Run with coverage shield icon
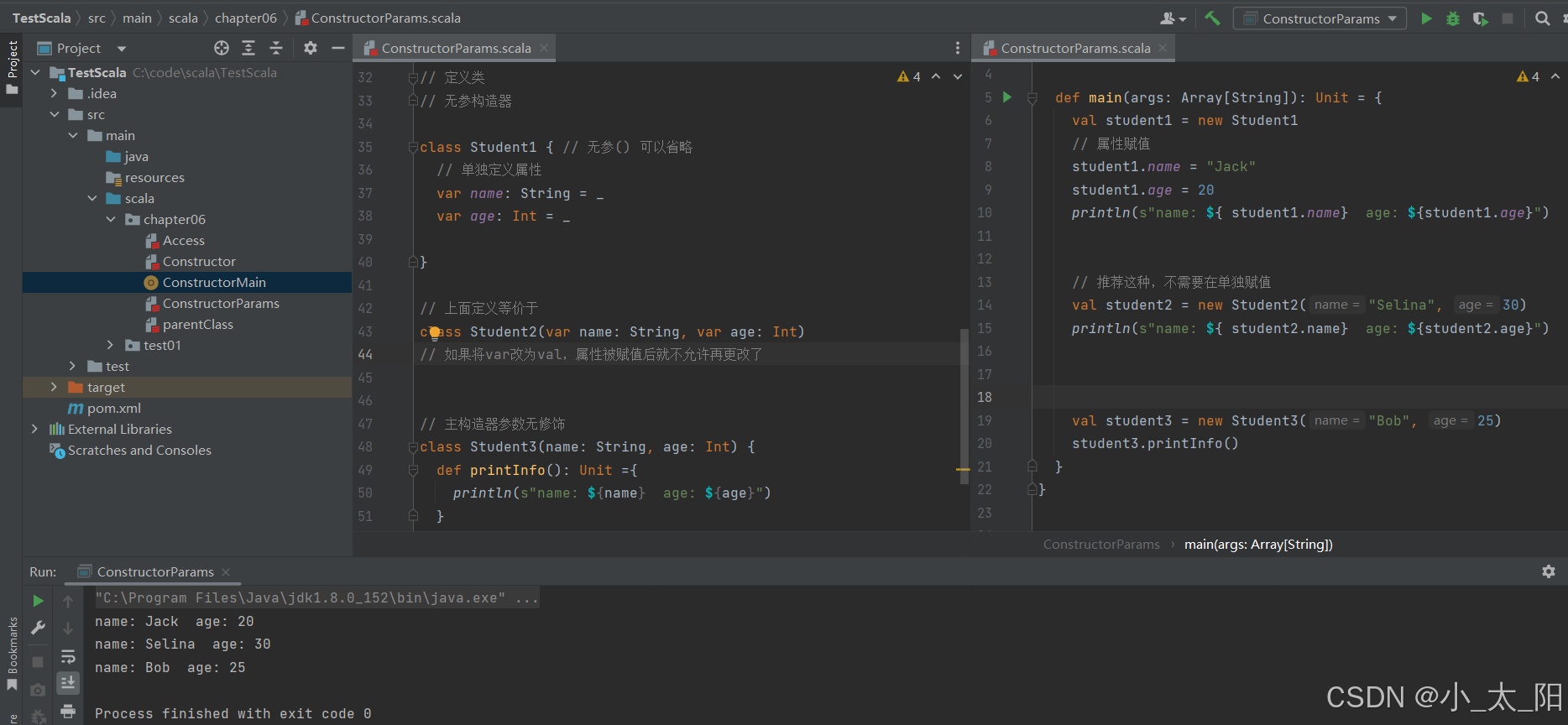 click(x=1480, y=18)
